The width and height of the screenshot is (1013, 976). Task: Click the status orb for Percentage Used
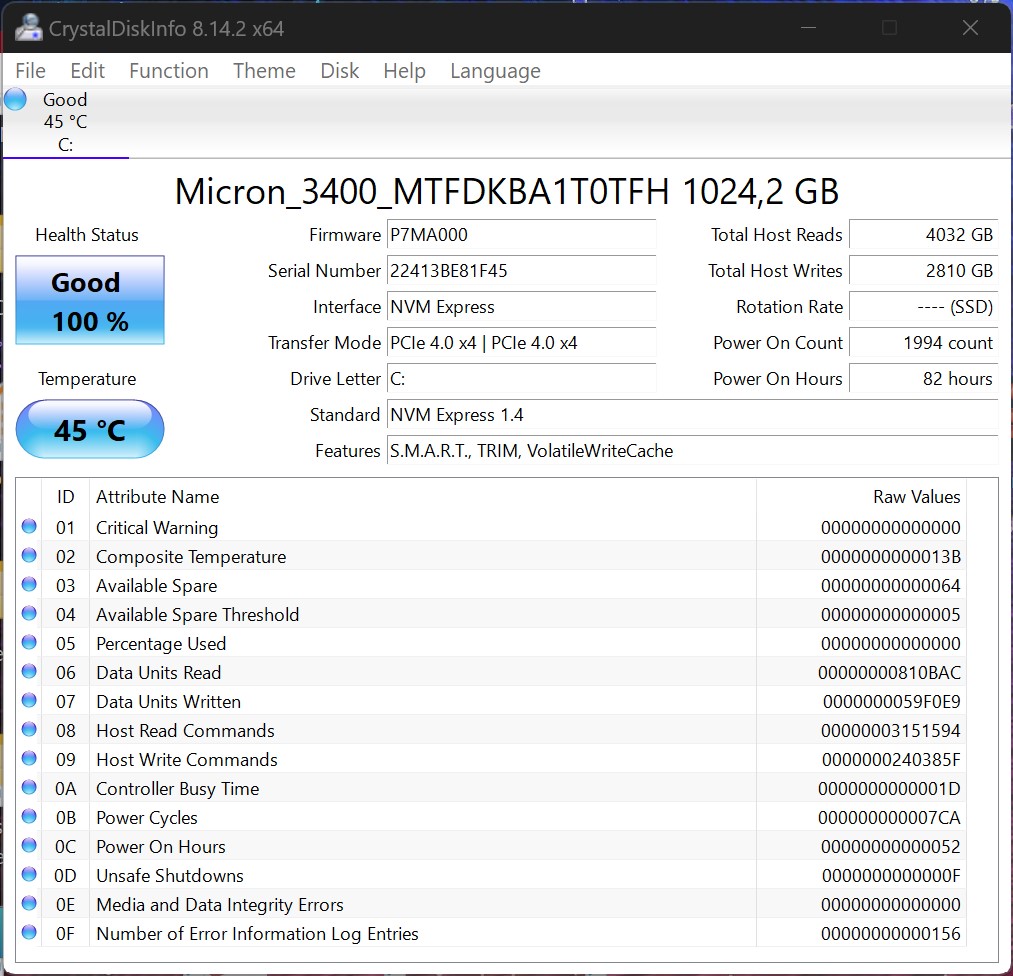click(x=29, y=642)
